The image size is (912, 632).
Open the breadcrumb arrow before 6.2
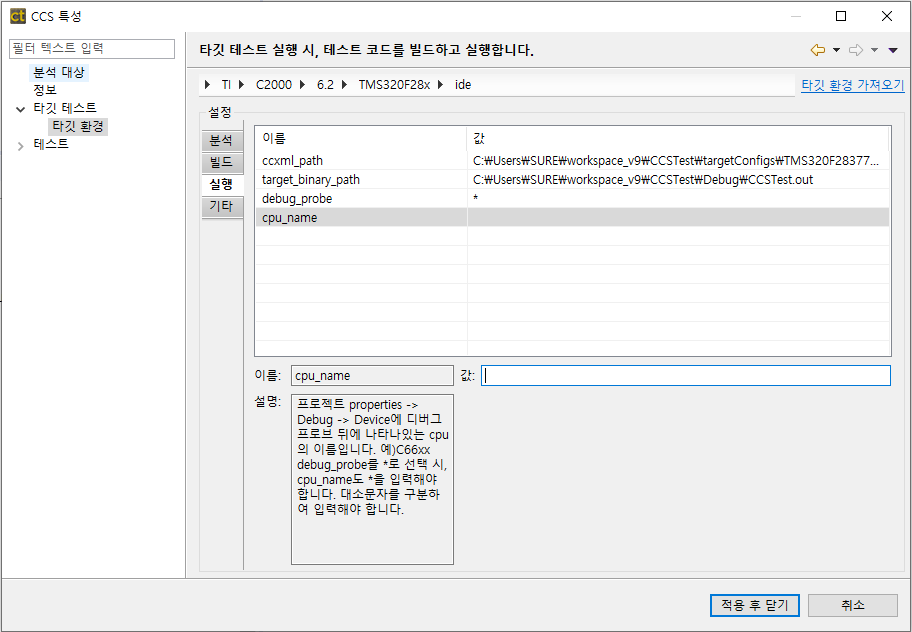(x=303, y=85)
